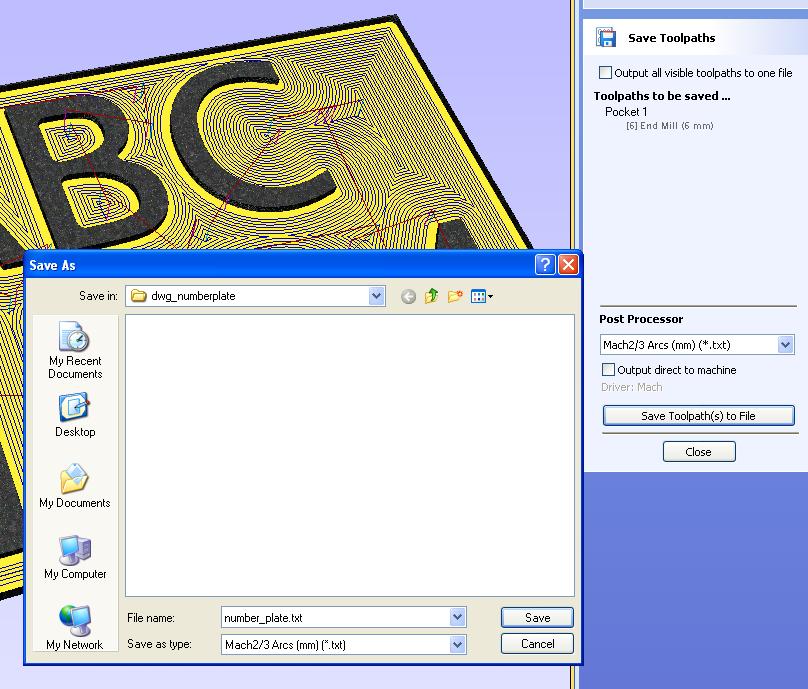Click the Back navigation arrow icon

[x=408, y=296]
